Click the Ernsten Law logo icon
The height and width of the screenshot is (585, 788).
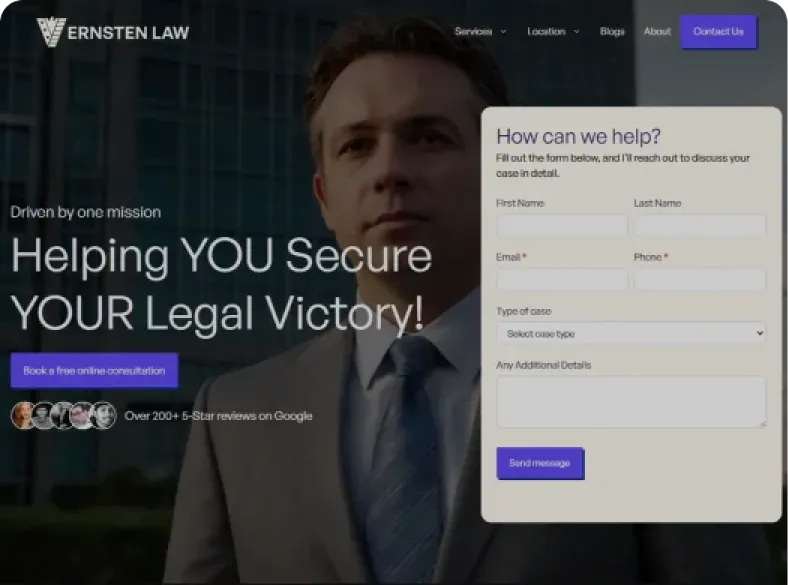click(x=51, y=32)
